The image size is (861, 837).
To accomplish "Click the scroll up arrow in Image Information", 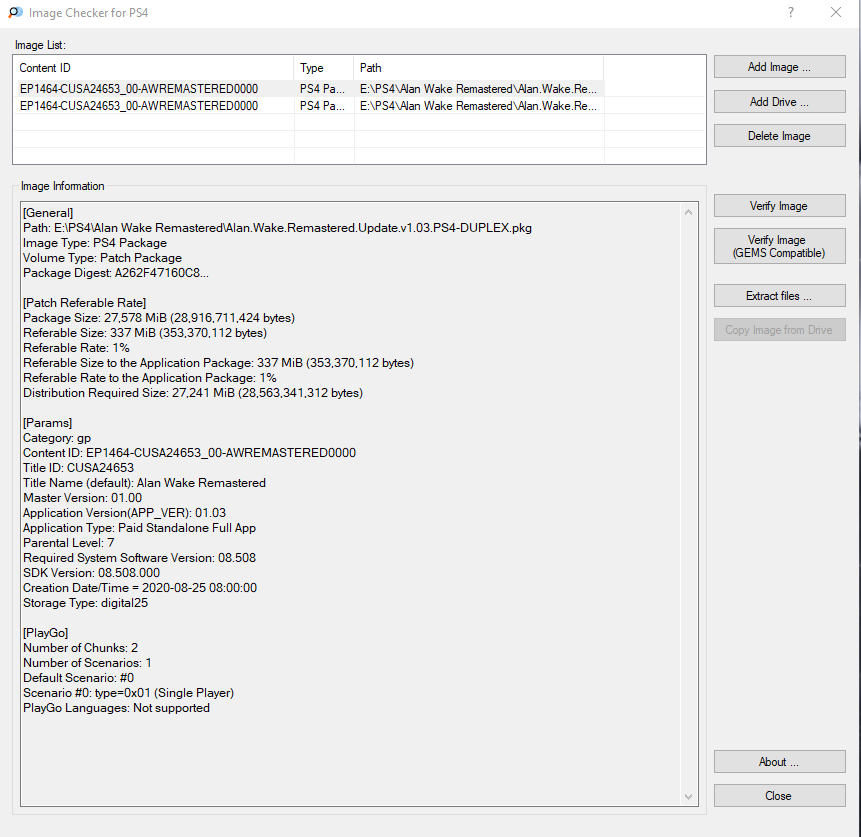I will click(689, 212).
